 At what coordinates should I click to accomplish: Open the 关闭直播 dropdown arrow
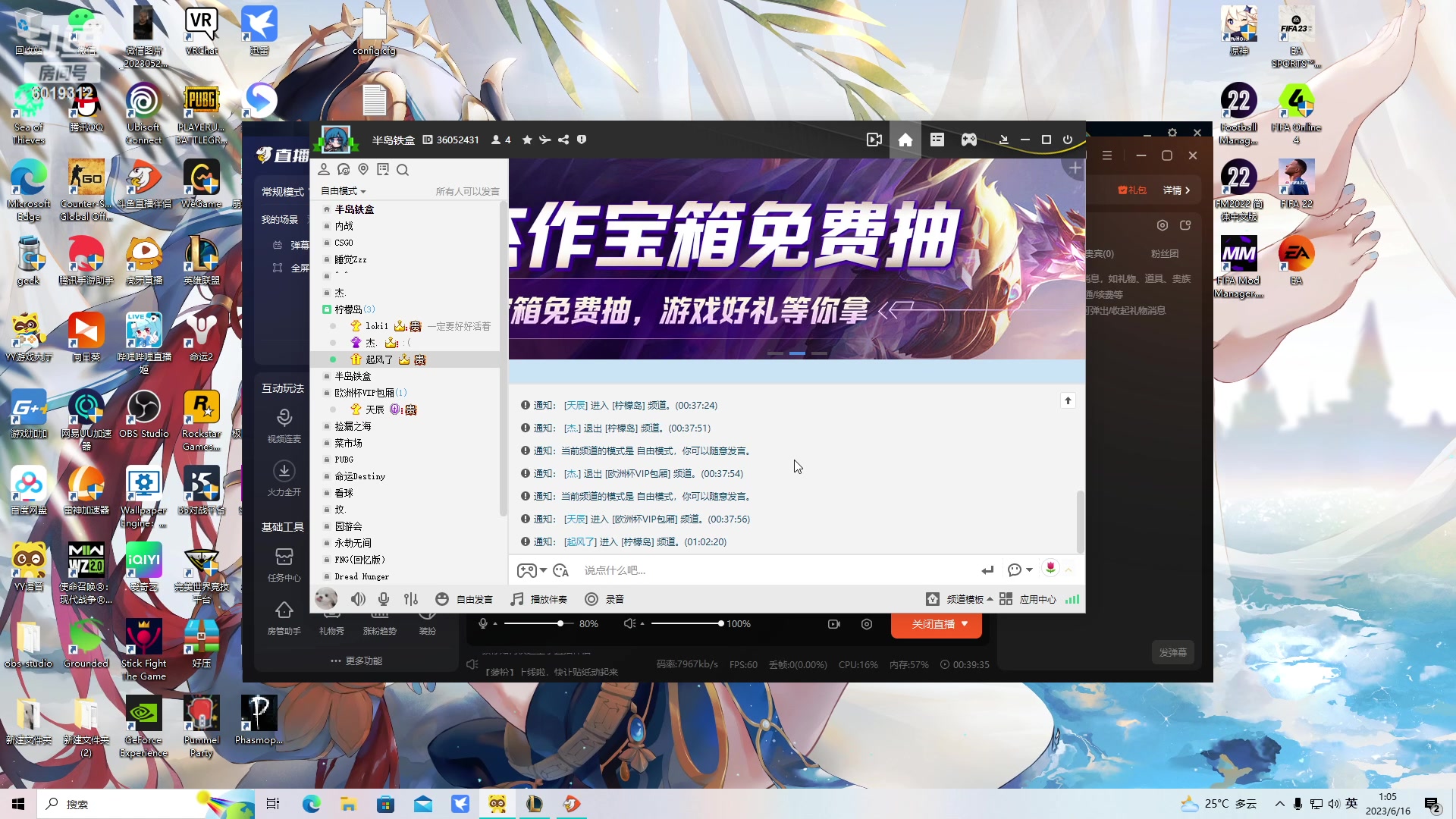click(x=965, y=624)
